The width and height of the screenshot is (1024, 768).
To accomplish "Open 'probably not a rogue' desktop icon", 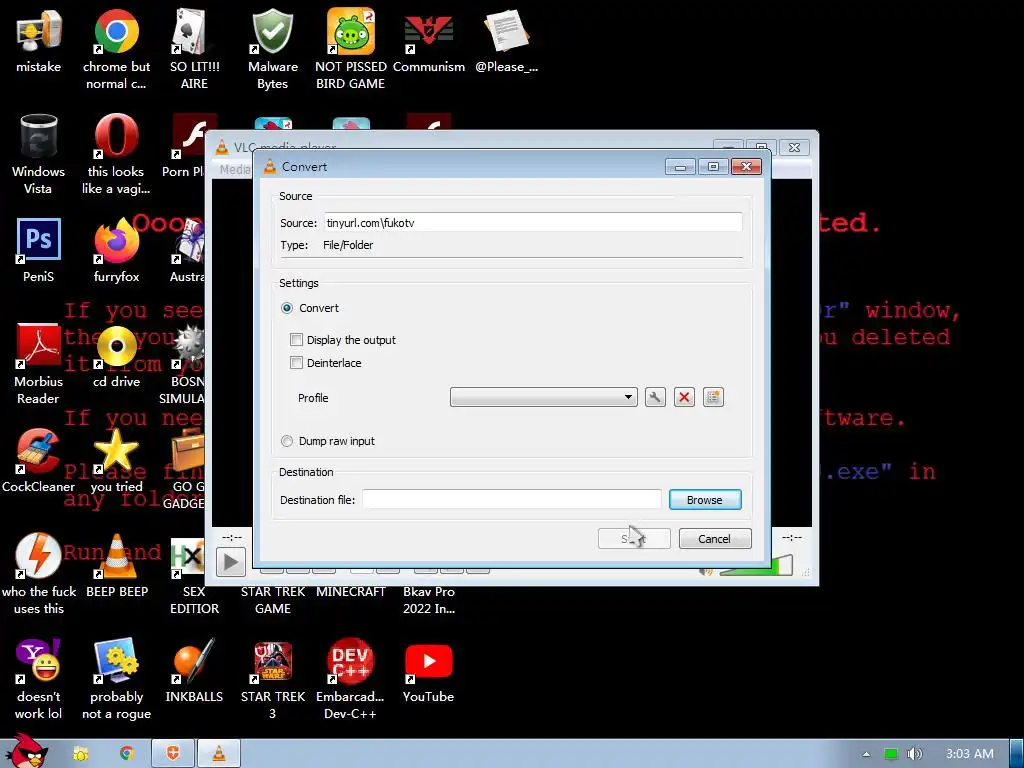I will coord(116,679).
